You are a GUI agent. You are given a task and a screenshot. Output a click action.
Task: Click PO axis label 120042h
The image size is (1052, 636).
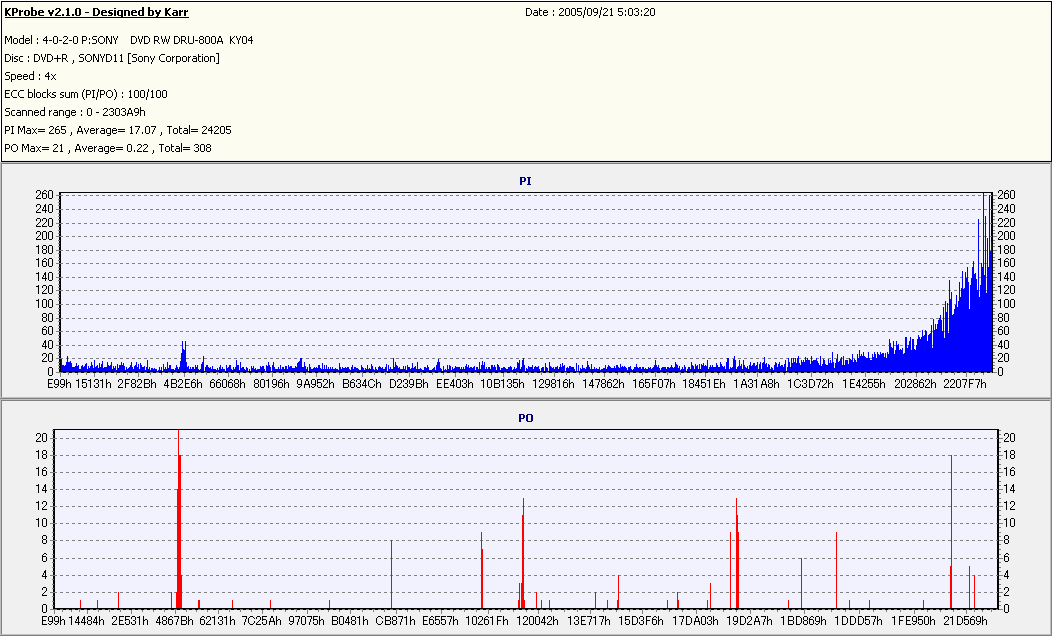click(537, 621)
